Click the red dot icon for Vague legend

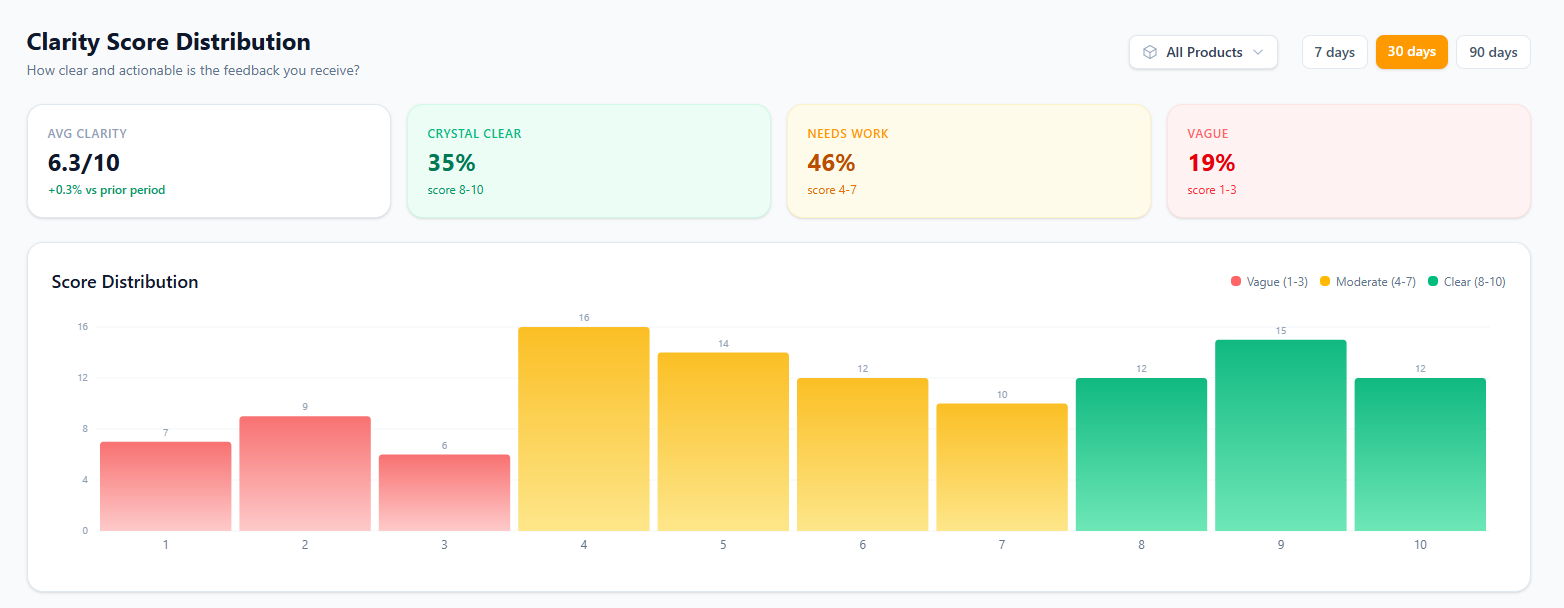click(1236, 281)
